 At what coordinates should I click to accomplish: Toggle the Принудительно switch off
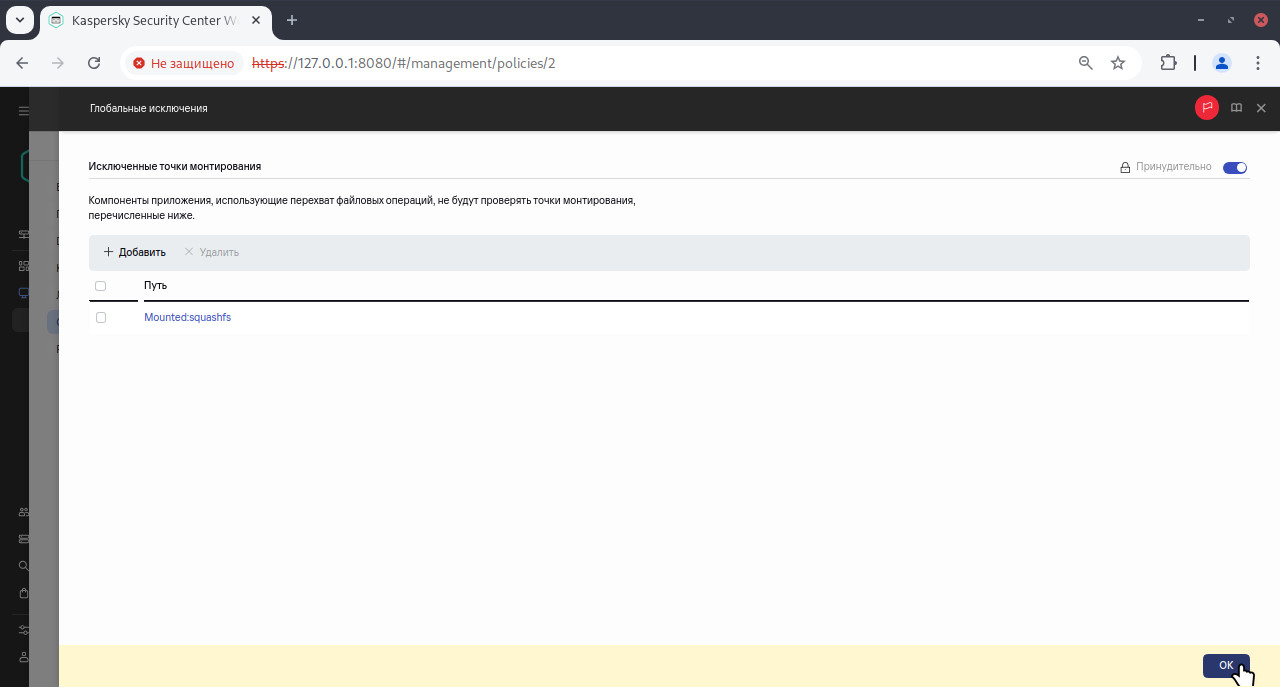(x=1235, y=168)
